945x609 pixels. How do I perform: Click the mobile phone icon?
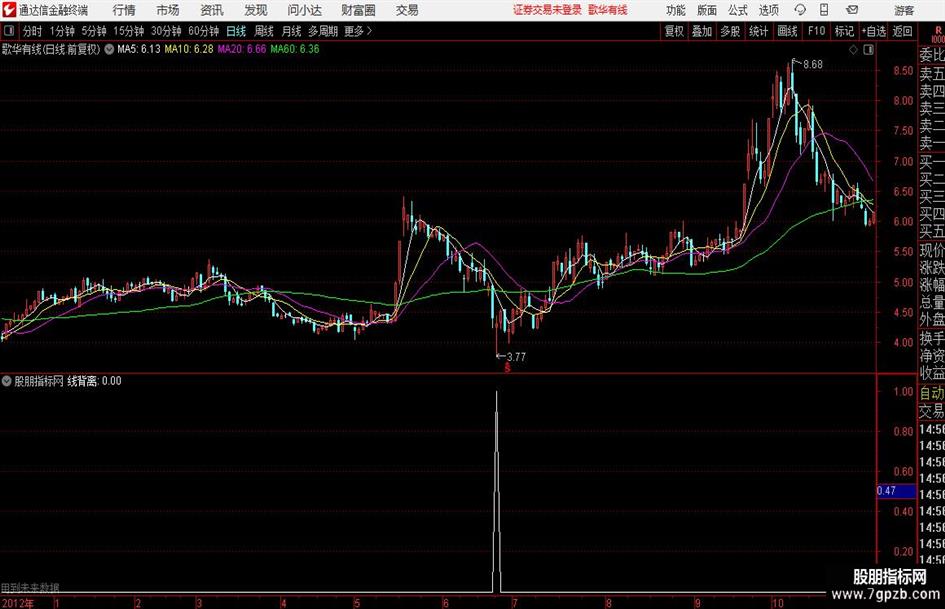[824, 10]
